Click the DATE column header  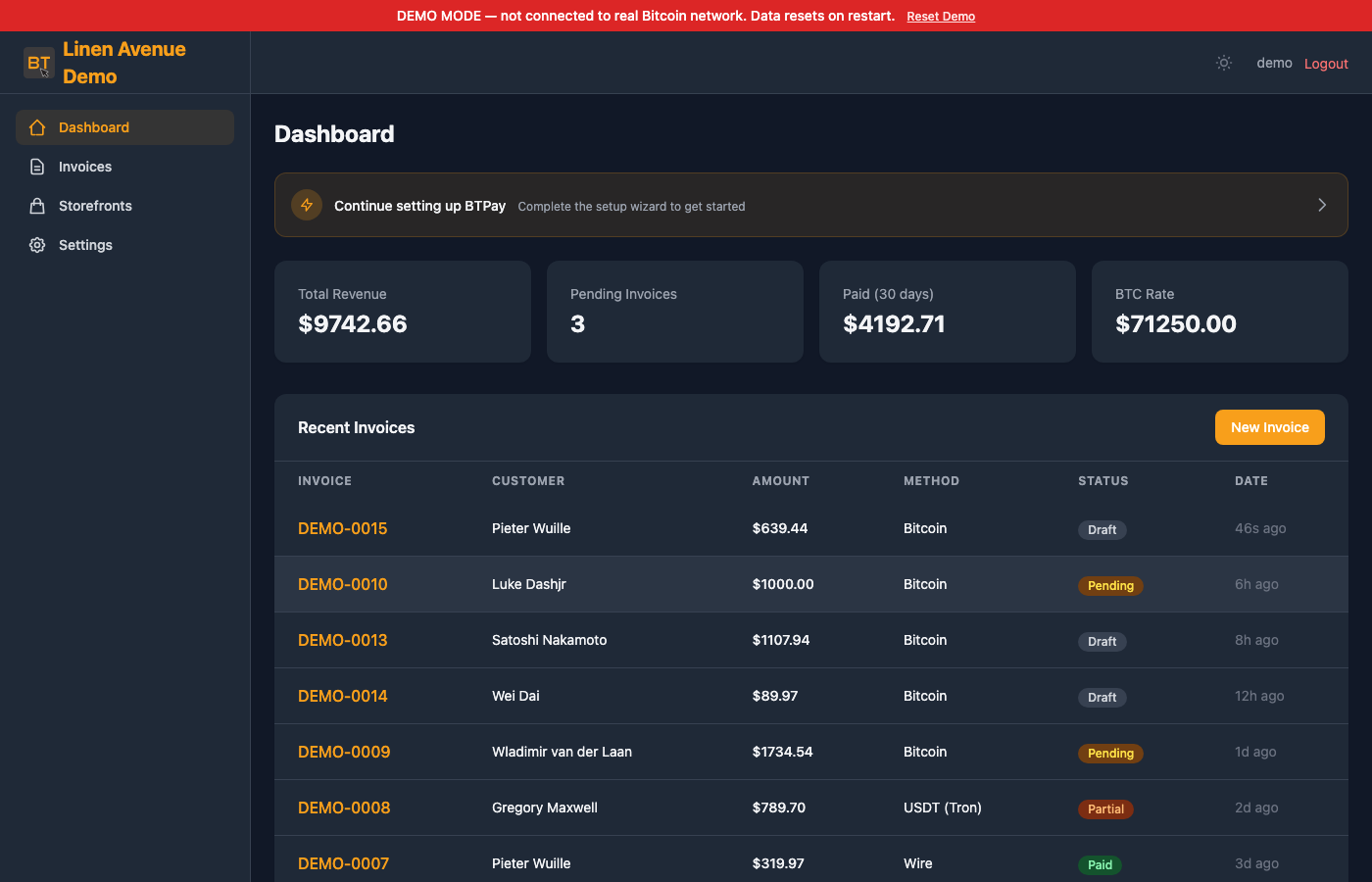tap(1251, 481)
